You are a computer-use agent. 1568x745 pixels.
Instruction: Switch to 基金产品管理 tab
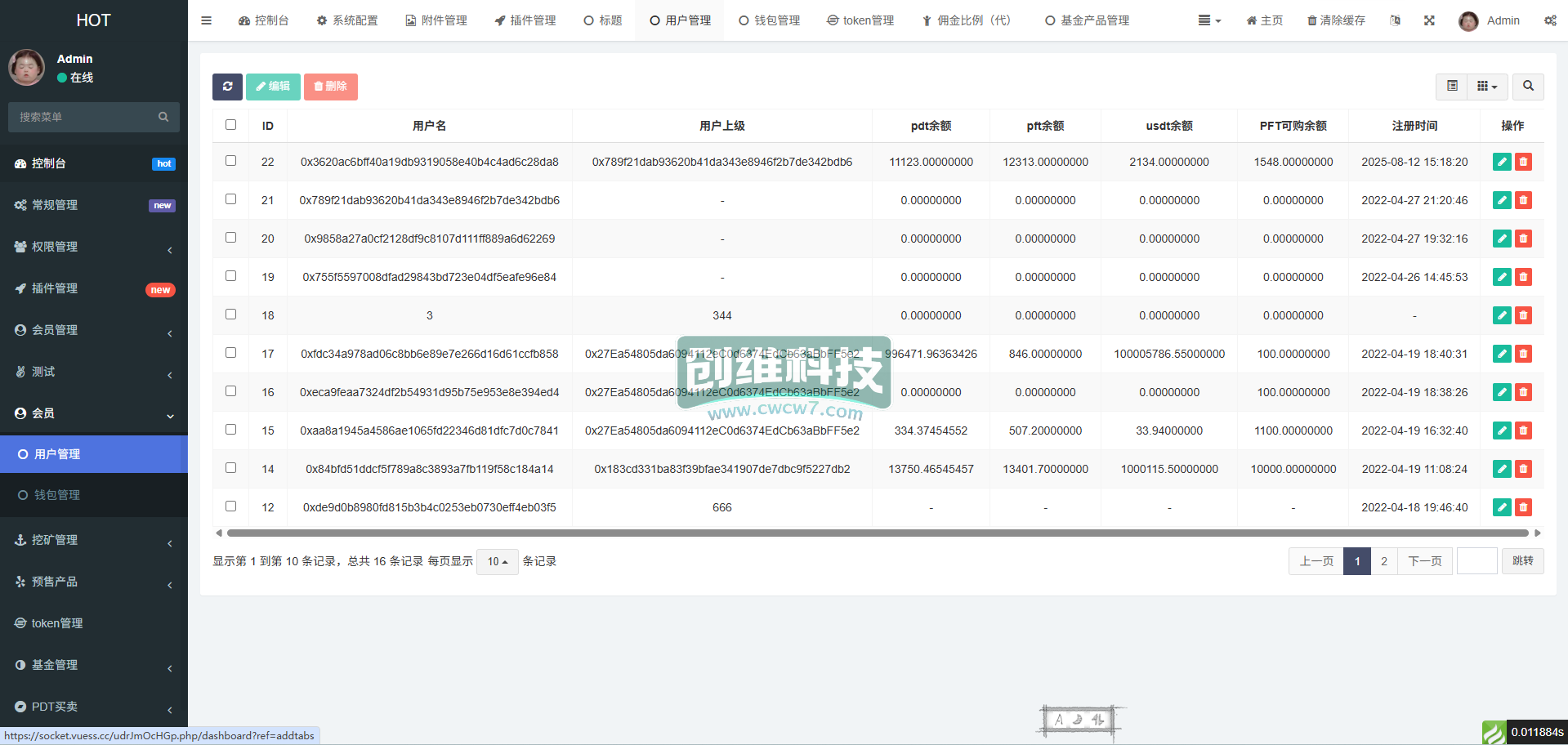point(1087,20)
